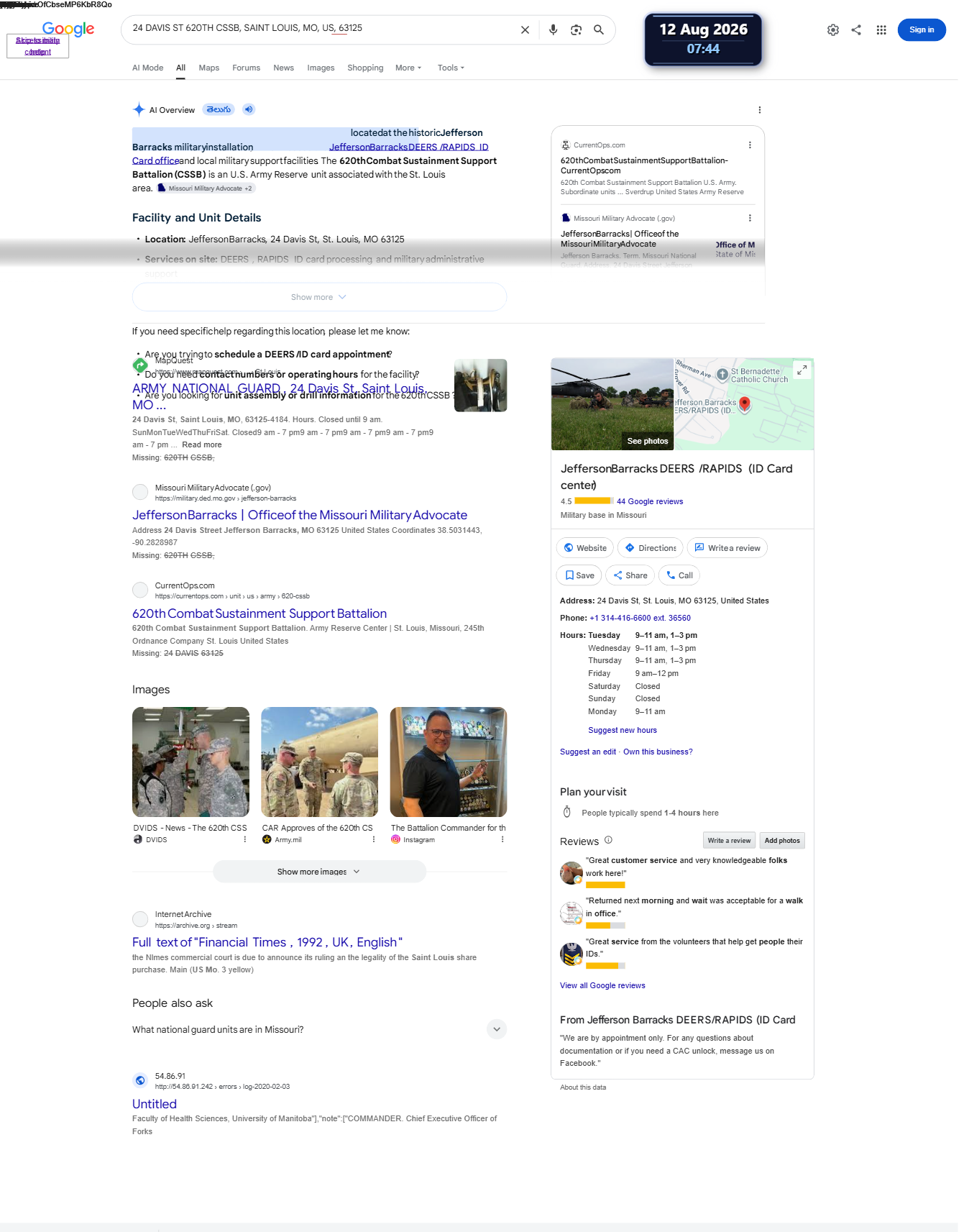969x1232 pixels.
Task: Open info icon next to Reviews heading
Action: click(608, 840)
